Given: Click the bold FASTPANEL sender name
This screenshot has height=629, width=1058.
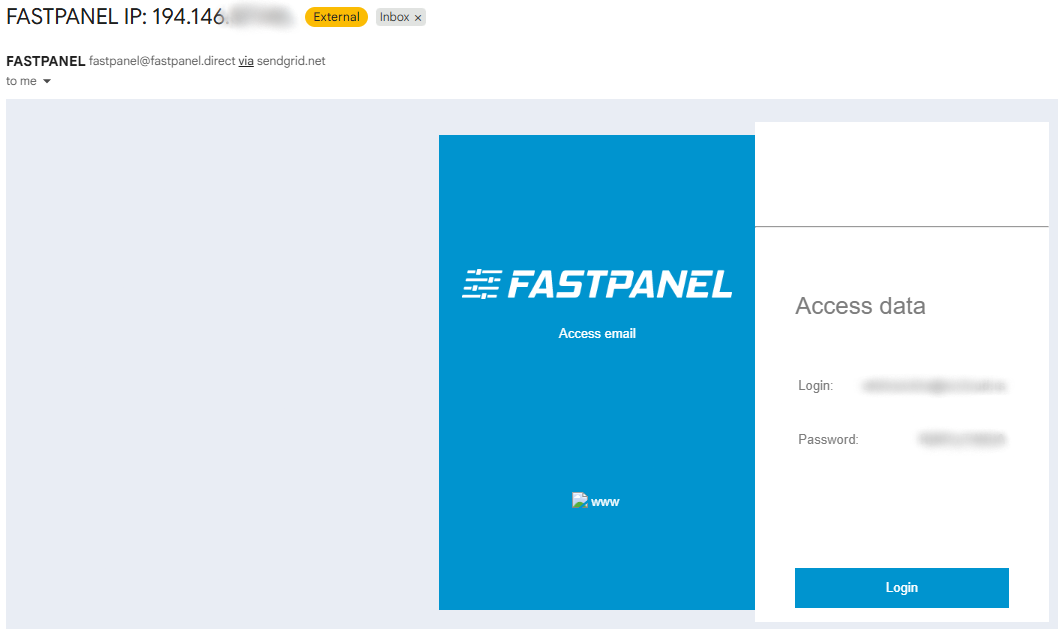Looking at the screenshot, I should [45, 61].
